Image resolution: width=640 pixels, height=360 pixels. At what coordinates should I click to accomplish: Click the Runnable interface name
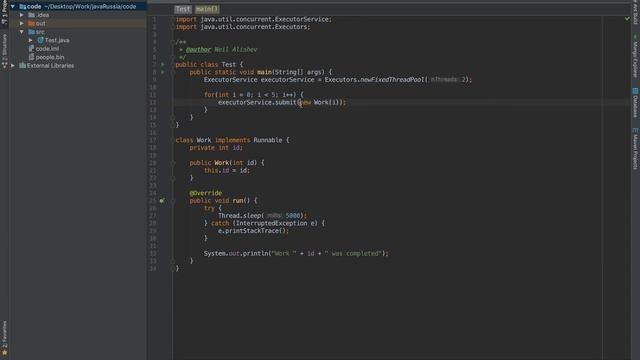point(268,140)
